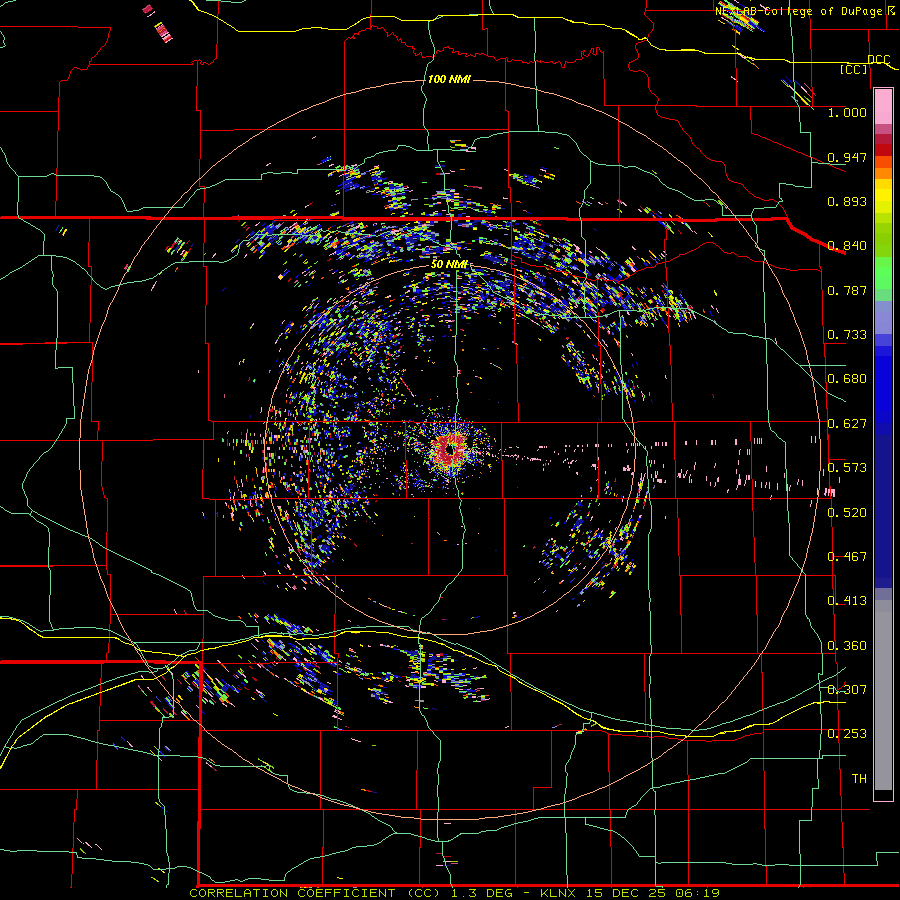900x900 pixels.
Task: Click the 1.000 value on the scale
Action: (847, 113)
